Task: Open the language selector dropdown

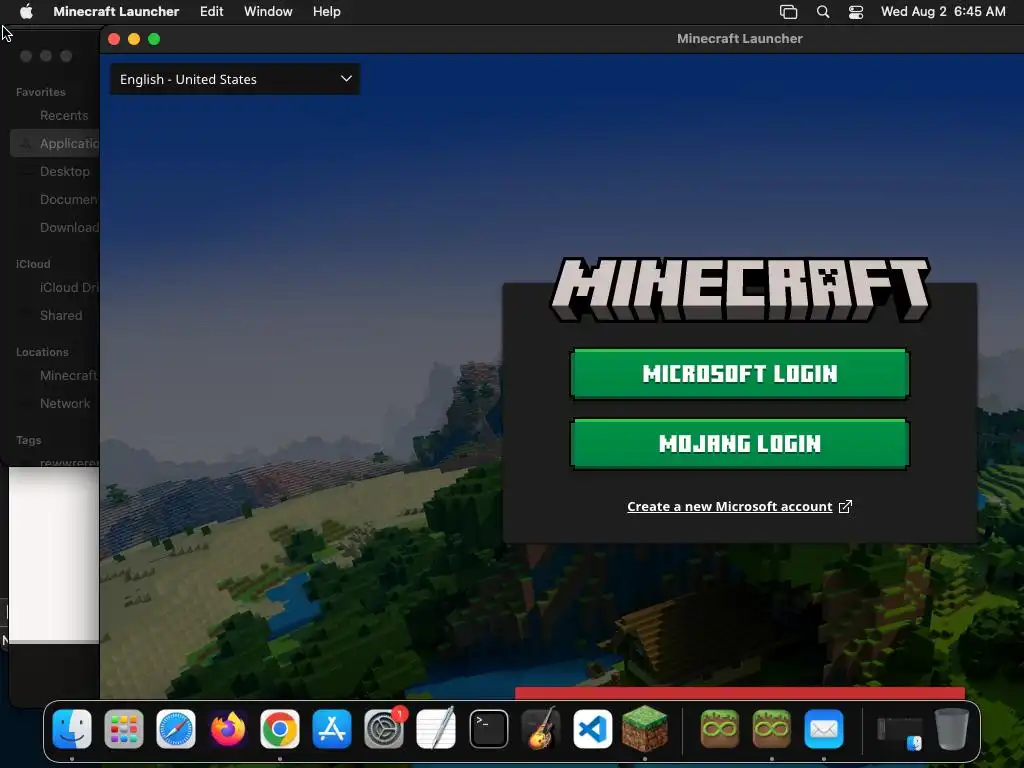Action: (x=235, y=79)
